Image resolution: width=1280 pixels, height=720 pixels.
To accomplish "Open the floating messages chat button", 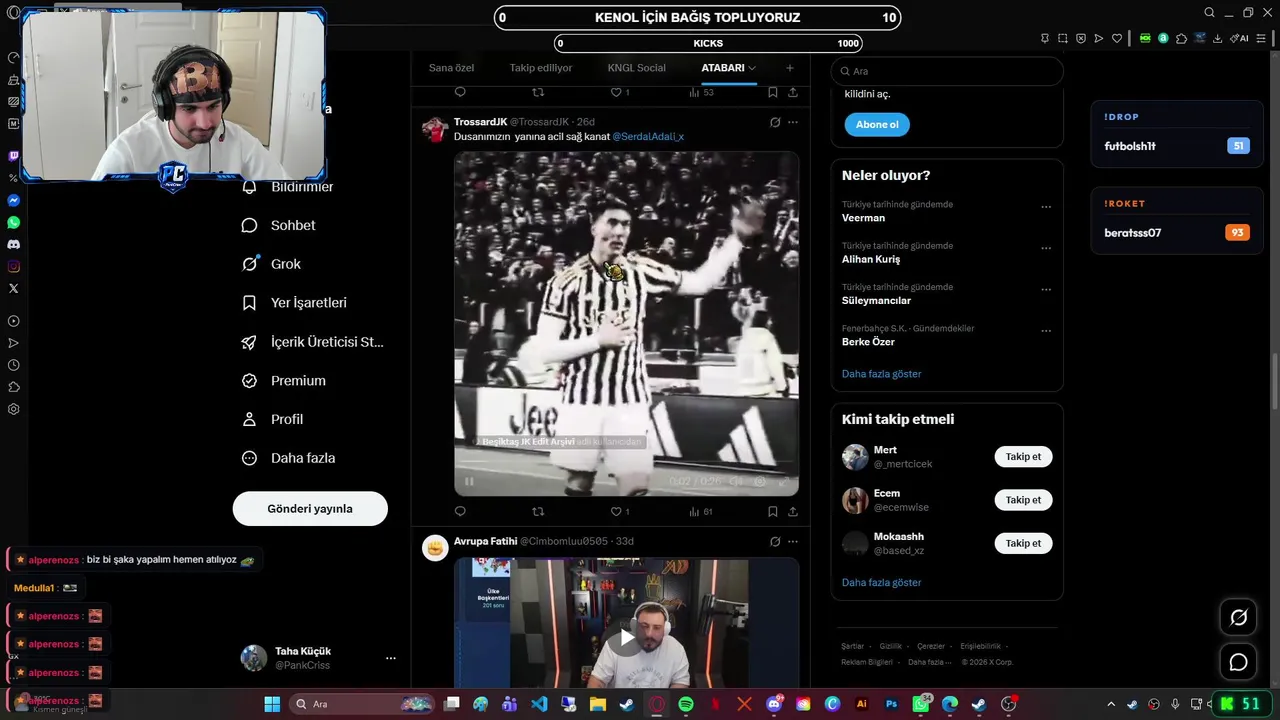I will [1238, 662].
